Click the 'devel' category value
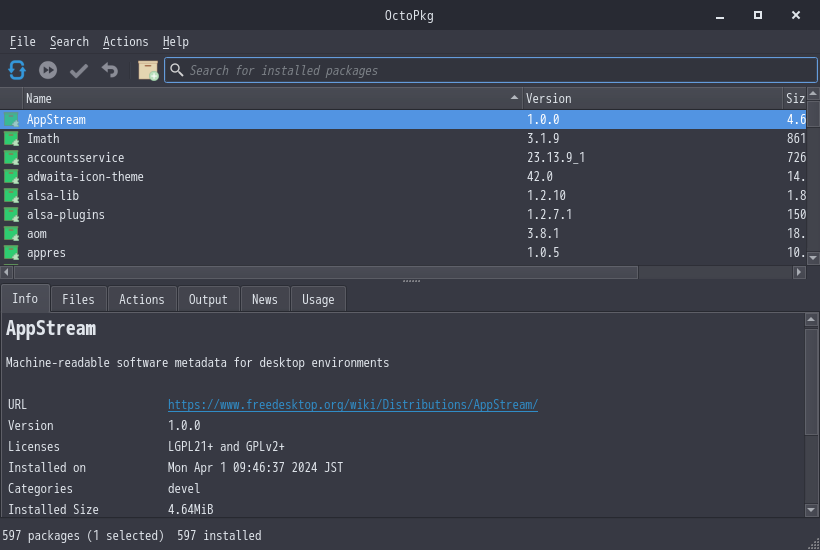 tap(184, 488)
